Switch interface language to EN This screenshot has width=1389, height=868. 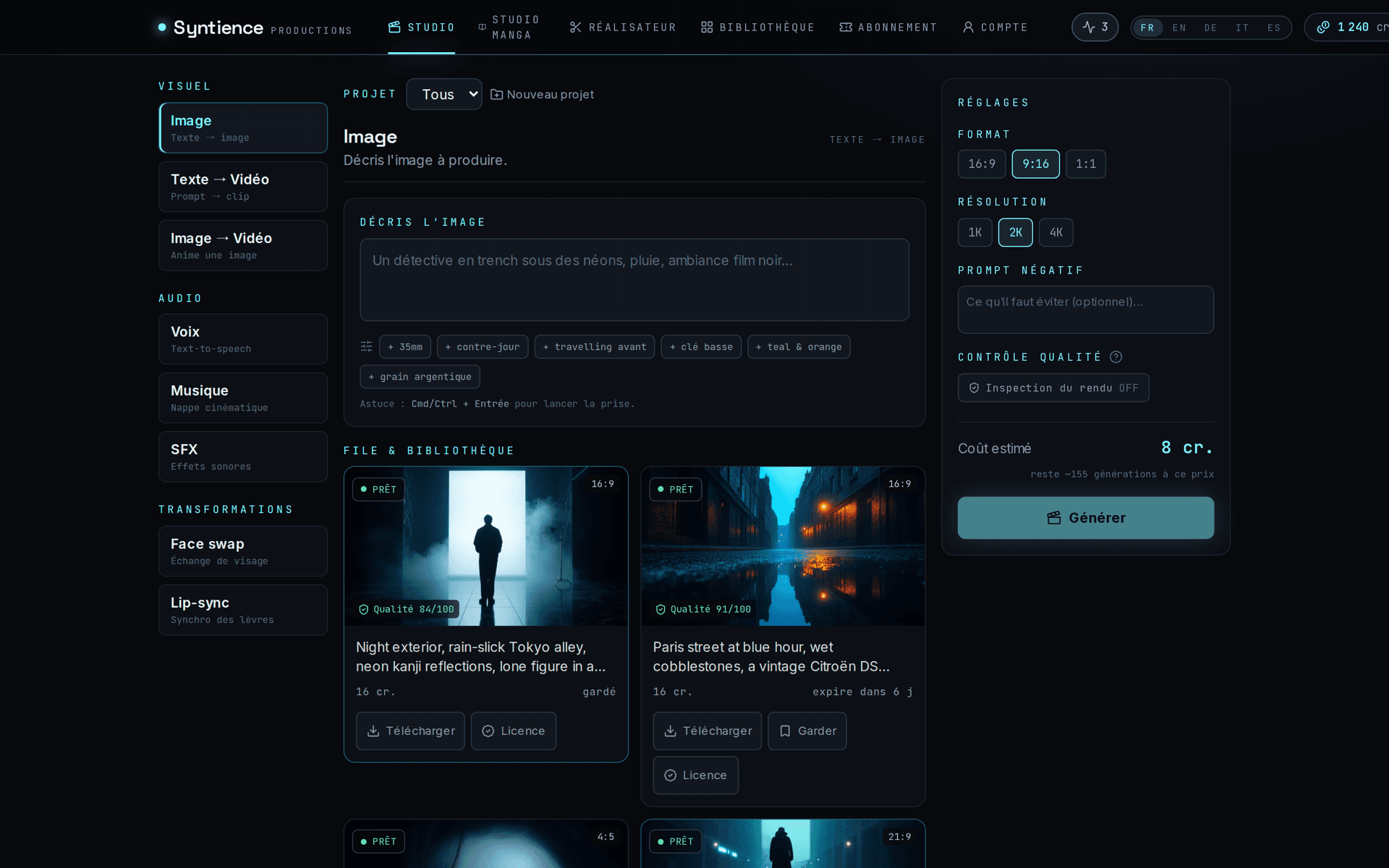point(1179,27)
